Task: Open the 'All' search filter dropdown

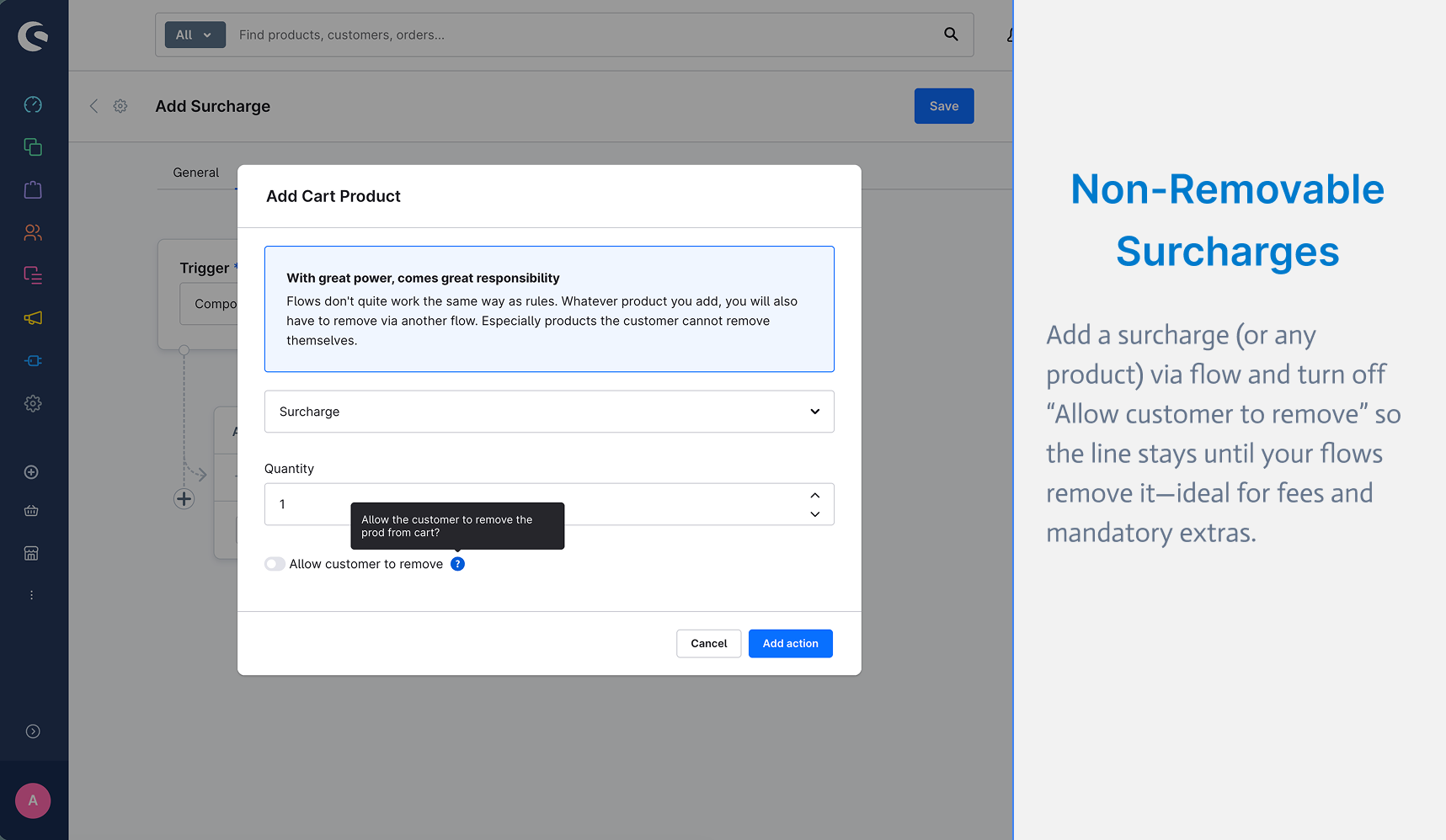Action: click(x=195, y=35)
